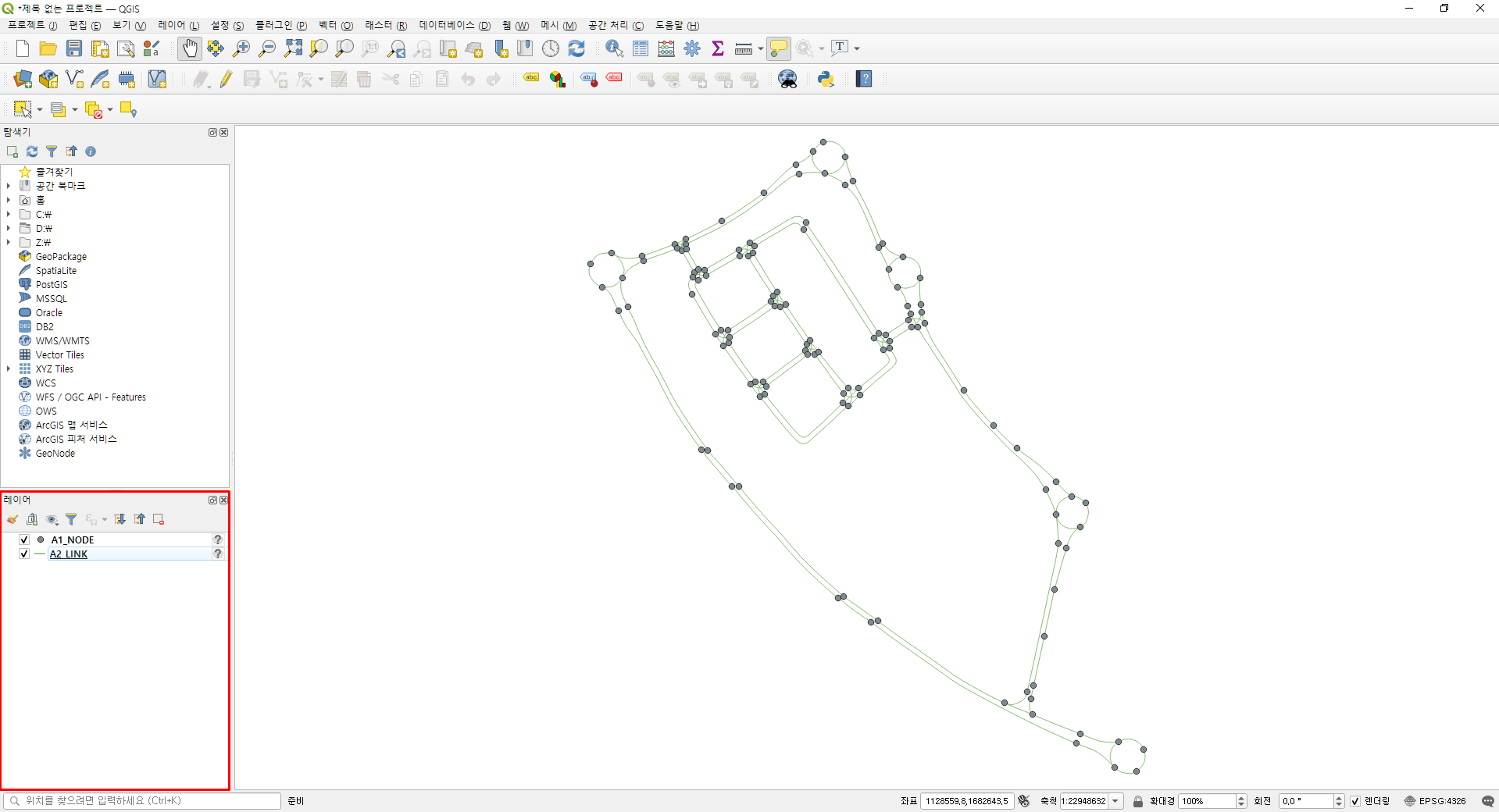The image size is (1499, 812).
Task: Select the Zoom In tool
Action: [241, 48]
